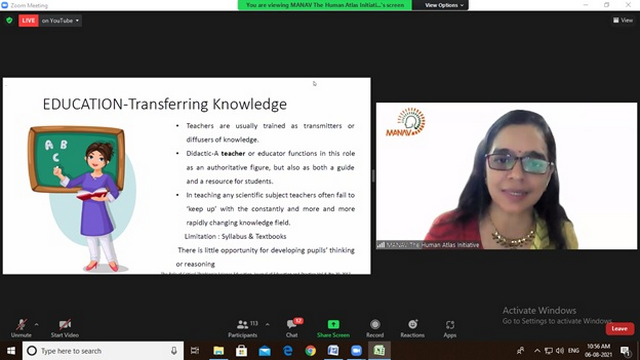
Task: Start Video in the Zoom toolbar
Action: [64, 328]
